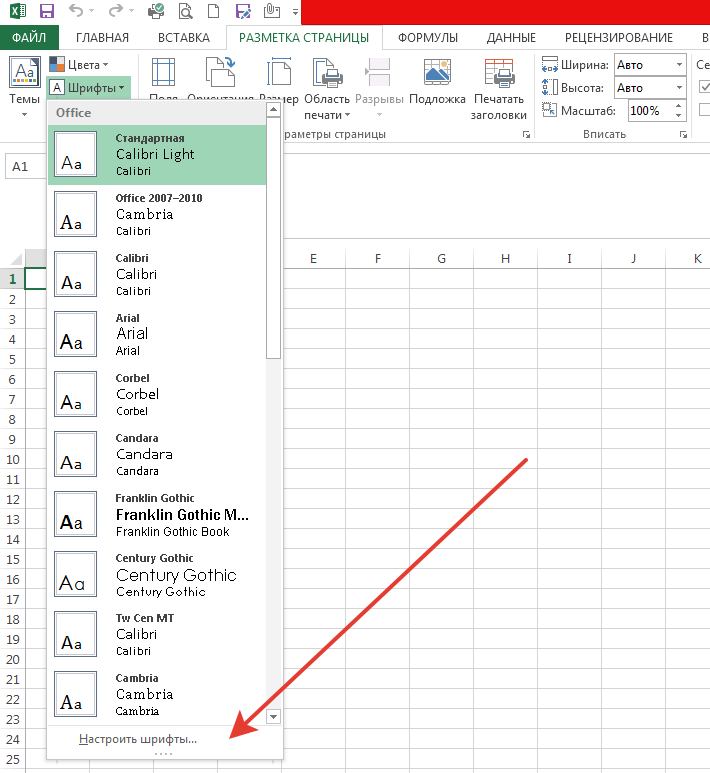
Task: Click the Подложка background button
Action: click(x=437, y=81)
